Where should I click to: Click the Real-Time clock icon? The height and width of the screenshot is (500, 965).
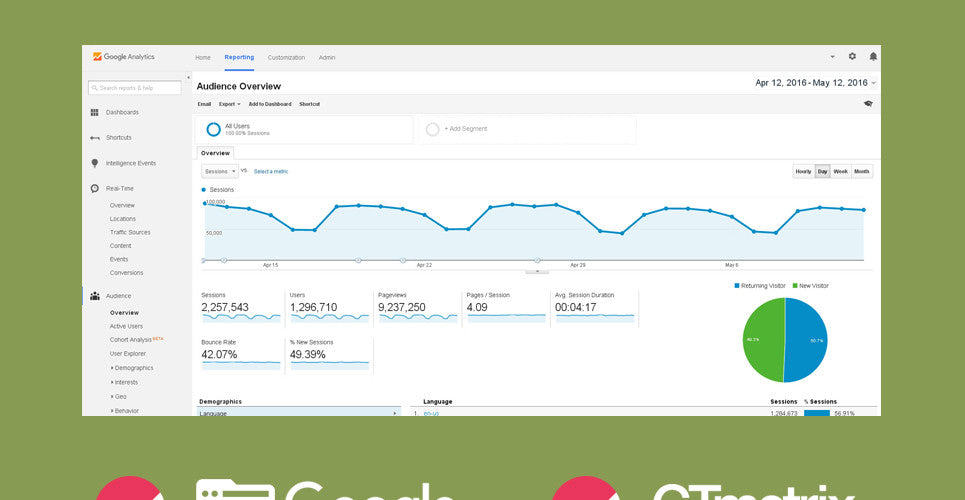[95, 188]
